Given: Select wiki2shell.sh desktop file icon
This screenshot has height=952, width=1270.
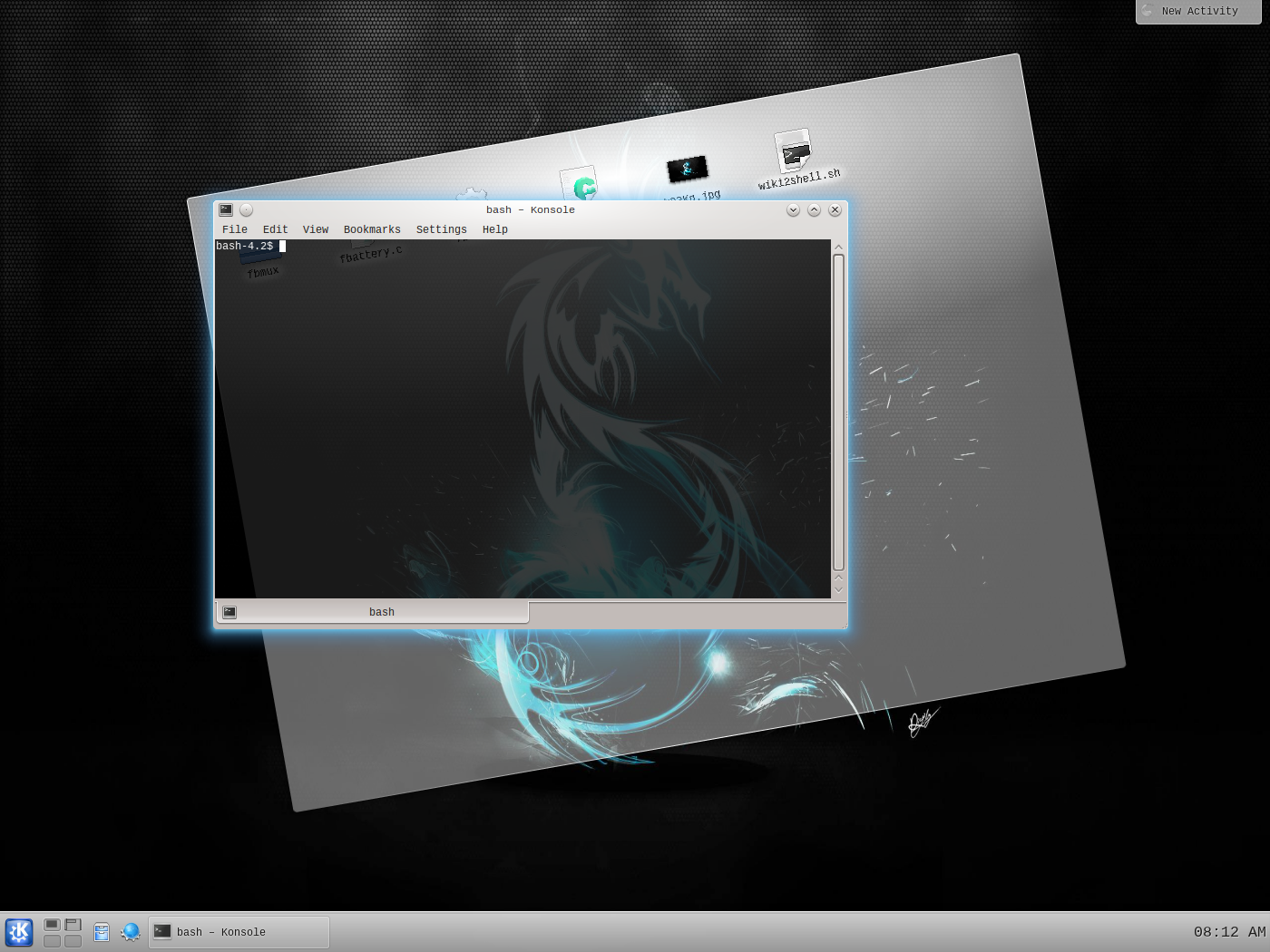Looking at the screenshot, I should pyautogui.click(x=794, y=150).
